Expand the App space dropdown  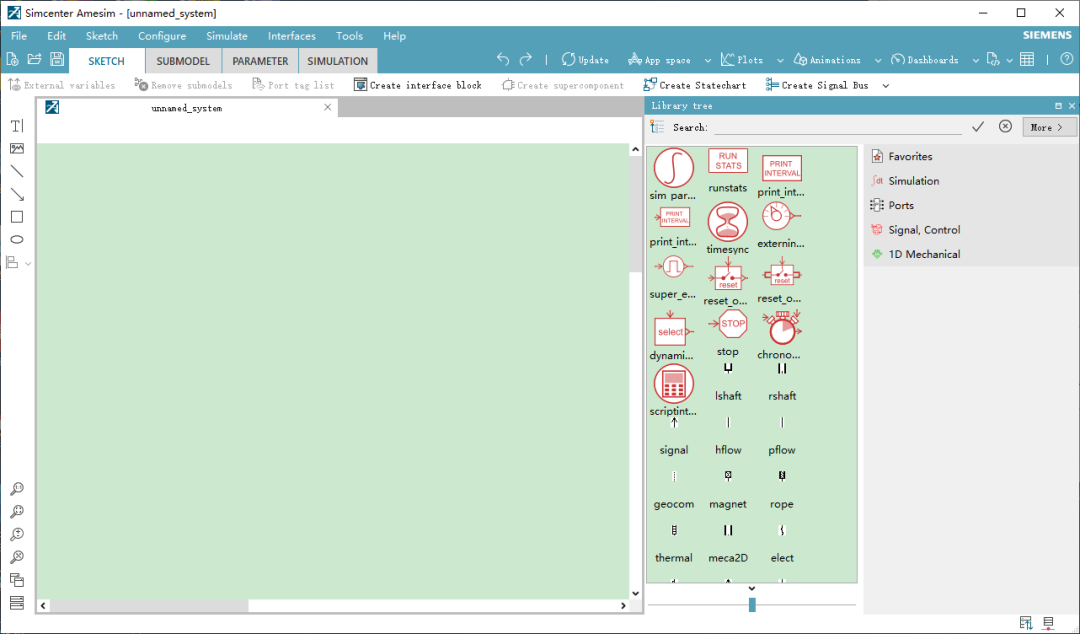(x=707, y=59)
